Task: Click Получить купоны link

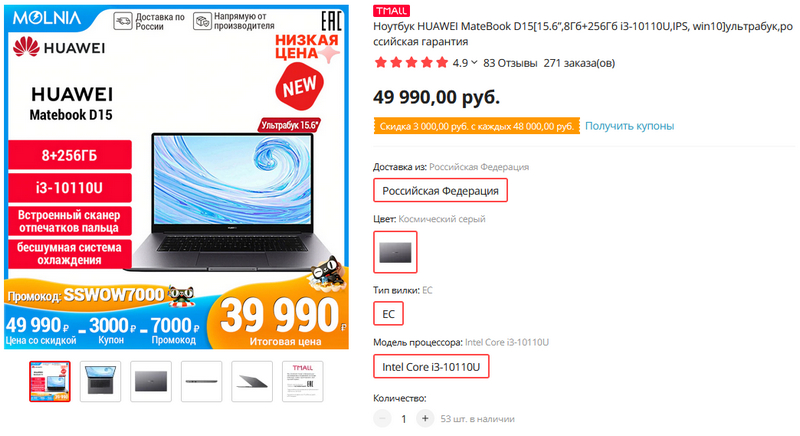Action: [630, 126]
